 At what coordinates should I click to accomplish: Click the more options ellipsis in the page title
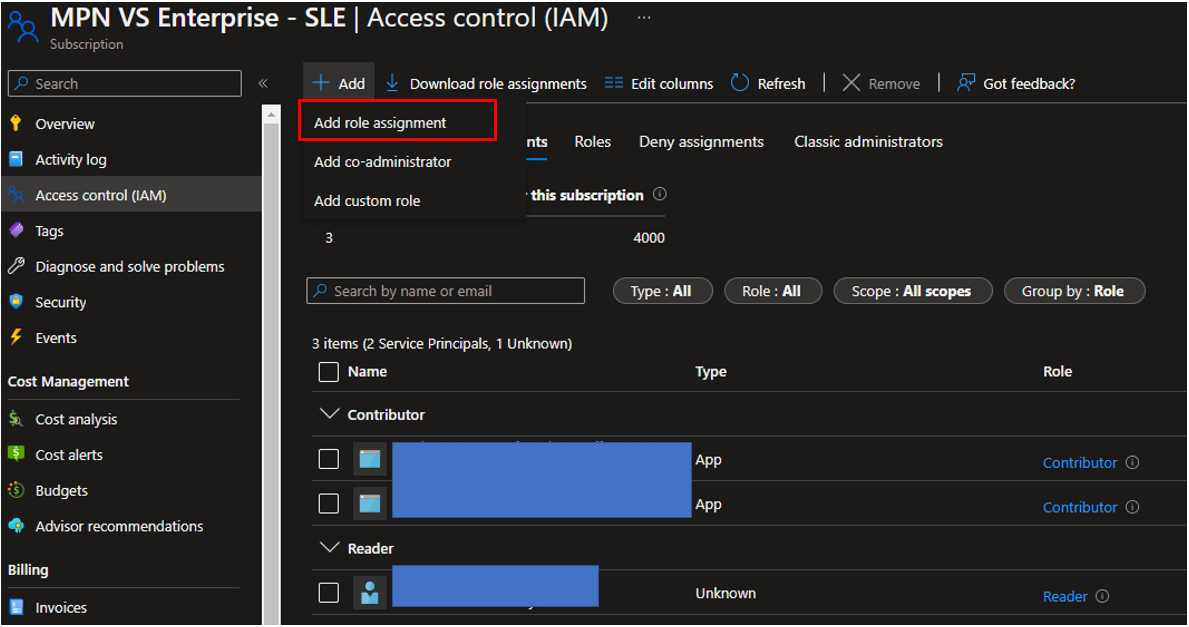tap(644, 17)
